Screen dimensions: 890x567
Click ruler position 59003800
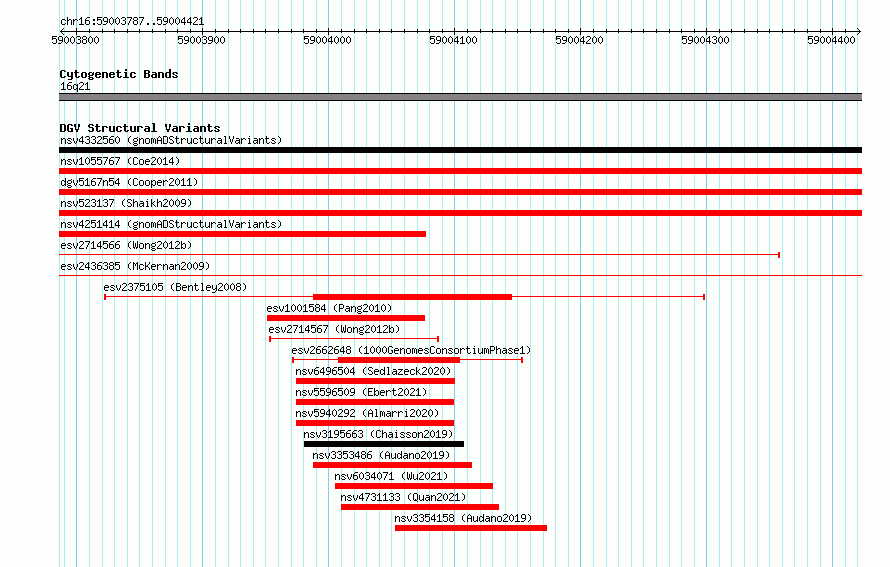point(75,40)
